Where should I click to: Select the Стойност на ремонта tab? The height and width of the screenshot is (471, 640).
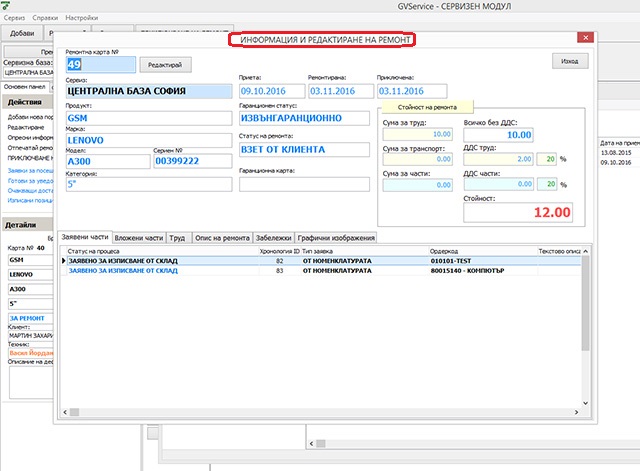[x=427, y=107]
